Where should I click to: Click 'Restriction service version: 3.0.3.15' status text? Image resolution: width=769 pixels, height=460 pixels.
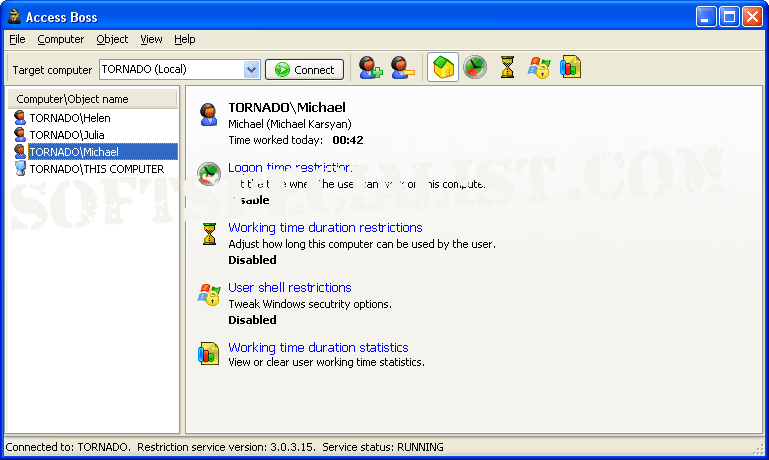(226, 447)
